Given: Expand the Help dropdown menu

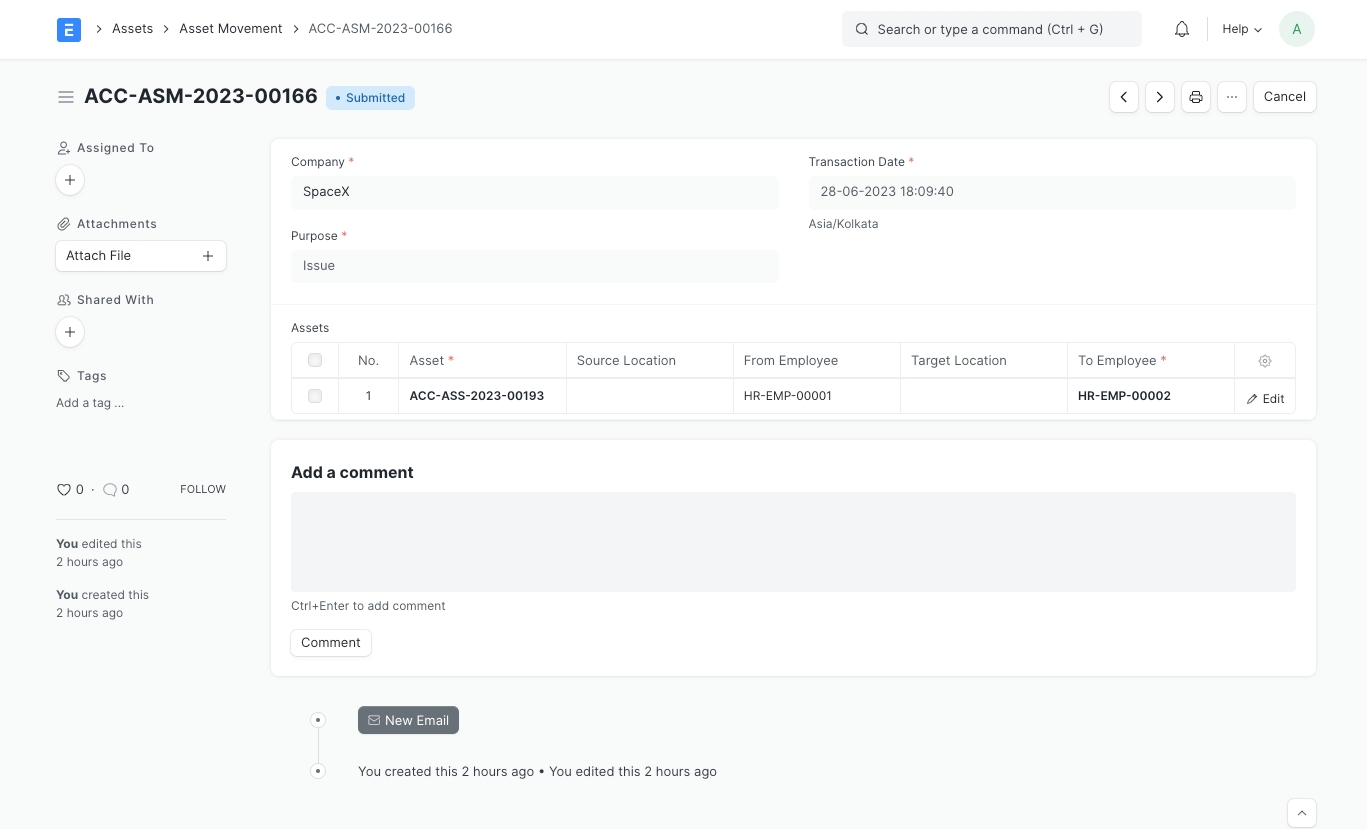Looking at the screenshot, I should pos(1241,30).
